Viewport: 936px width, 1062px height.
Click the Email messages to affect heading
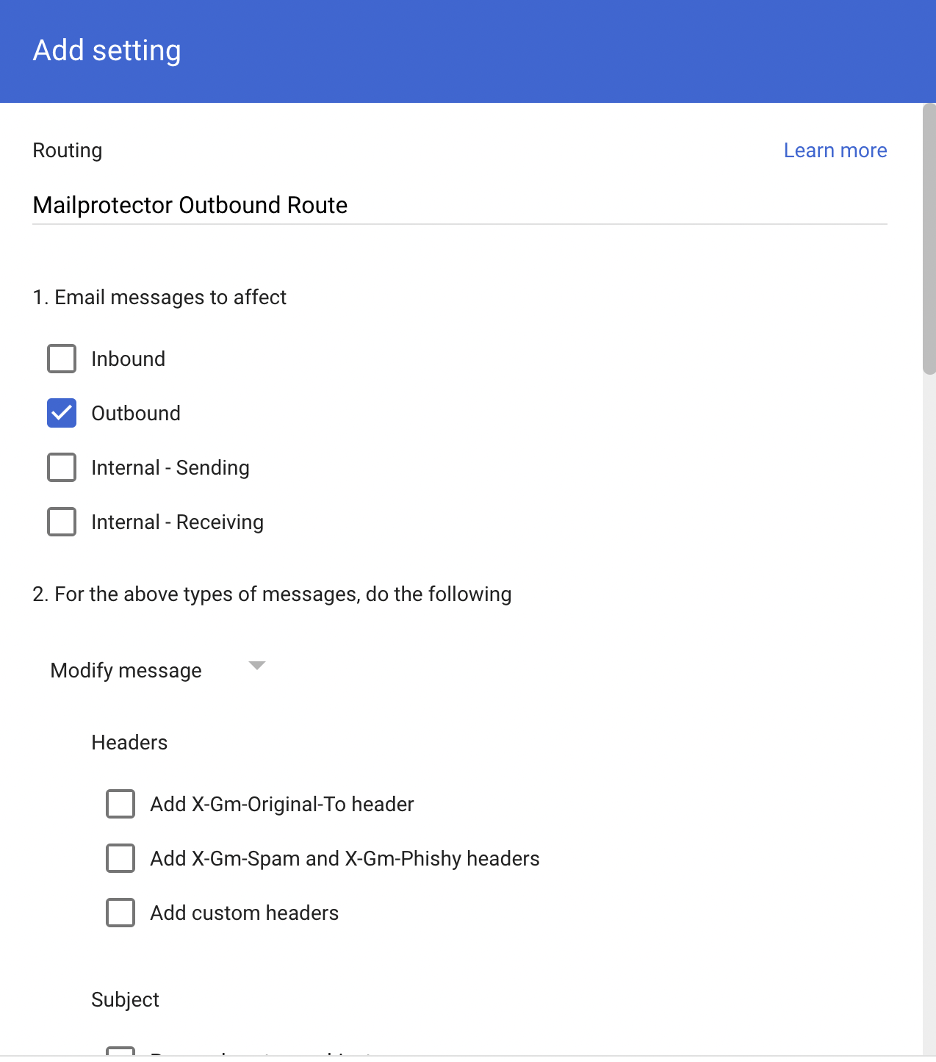click(160, 297)
